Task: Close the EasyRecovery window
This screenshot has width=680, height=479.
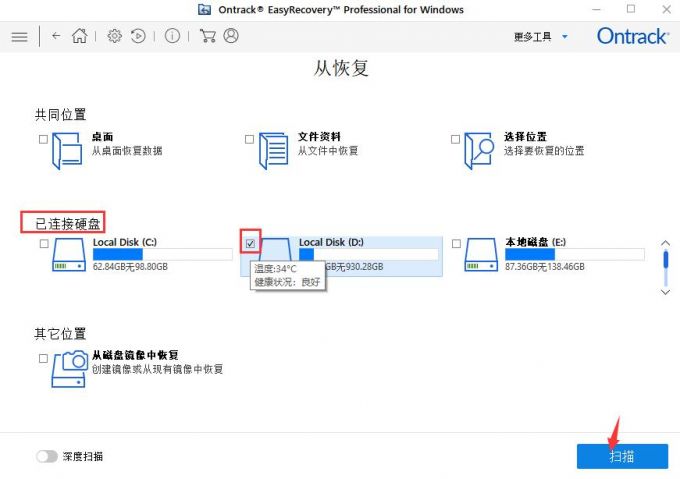Action: [667, 9]
